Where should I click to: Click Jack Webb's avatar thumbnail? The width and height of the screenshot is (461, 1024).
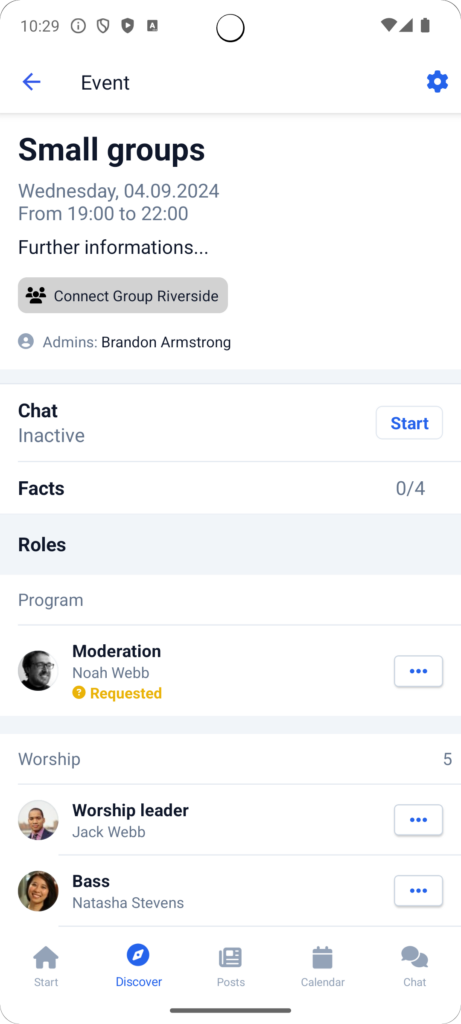click(x=38, y=820)
